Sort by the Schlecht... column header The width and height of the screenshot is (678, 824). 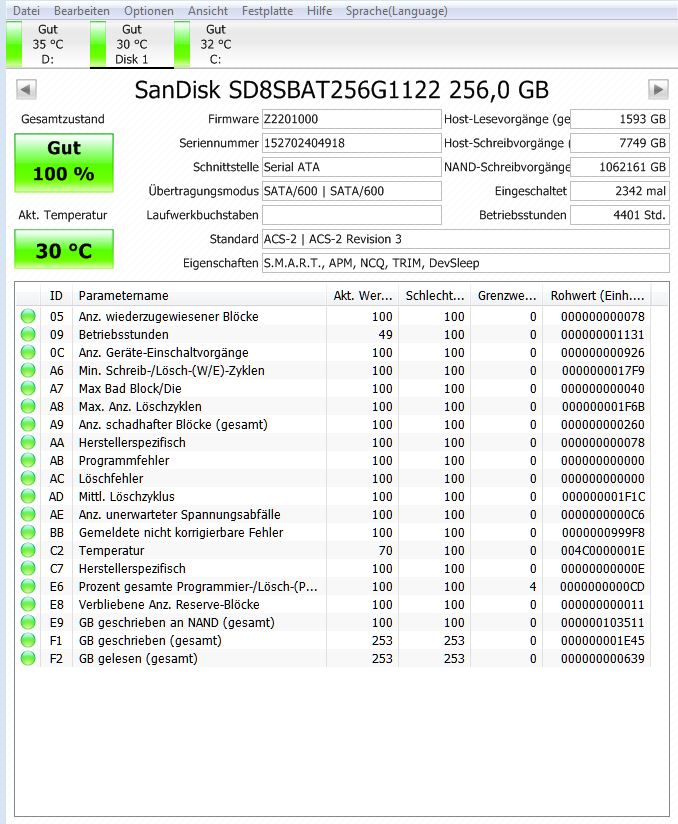tap(434, 295)
